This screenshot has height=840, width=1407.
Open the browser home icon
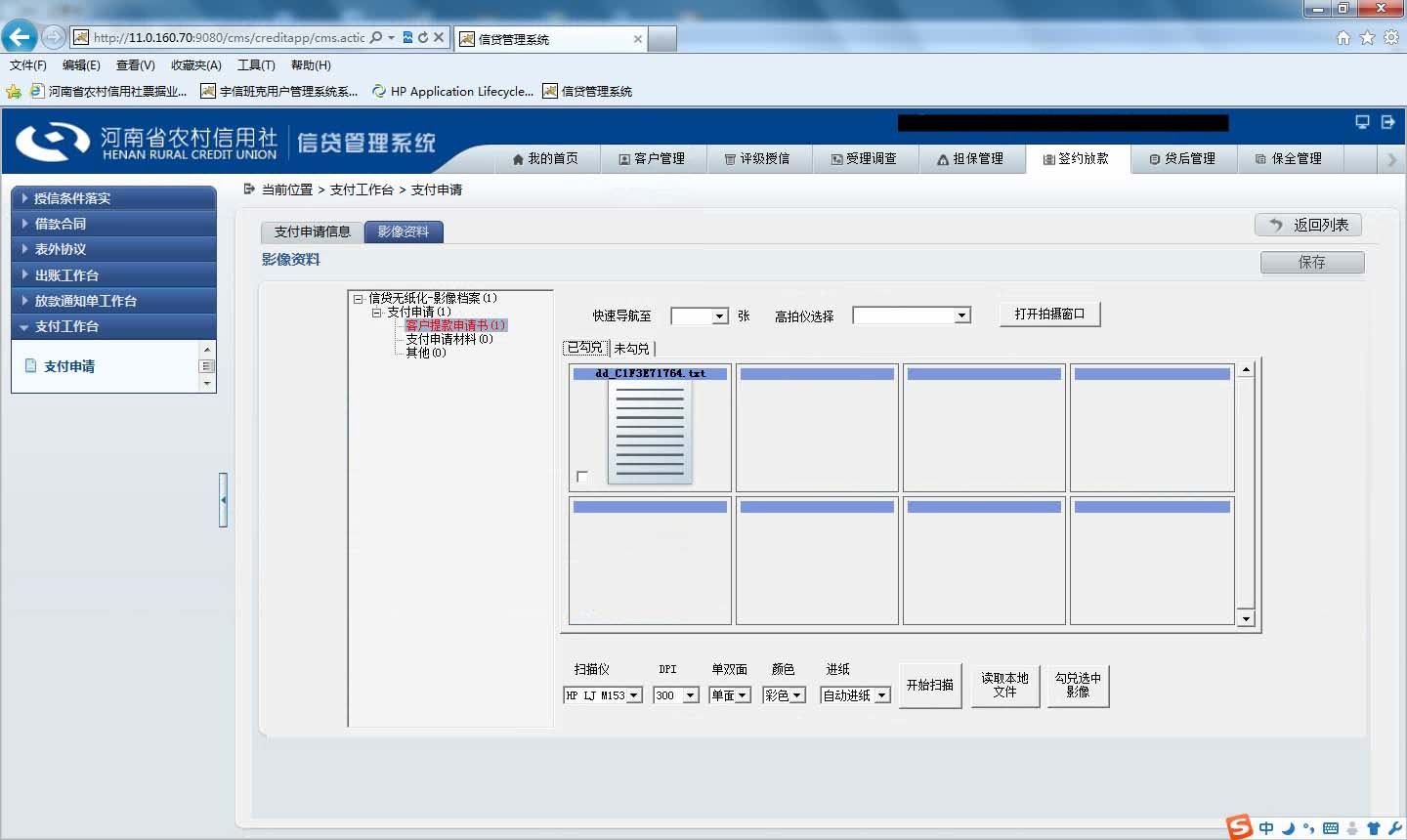coord(1343,38)
